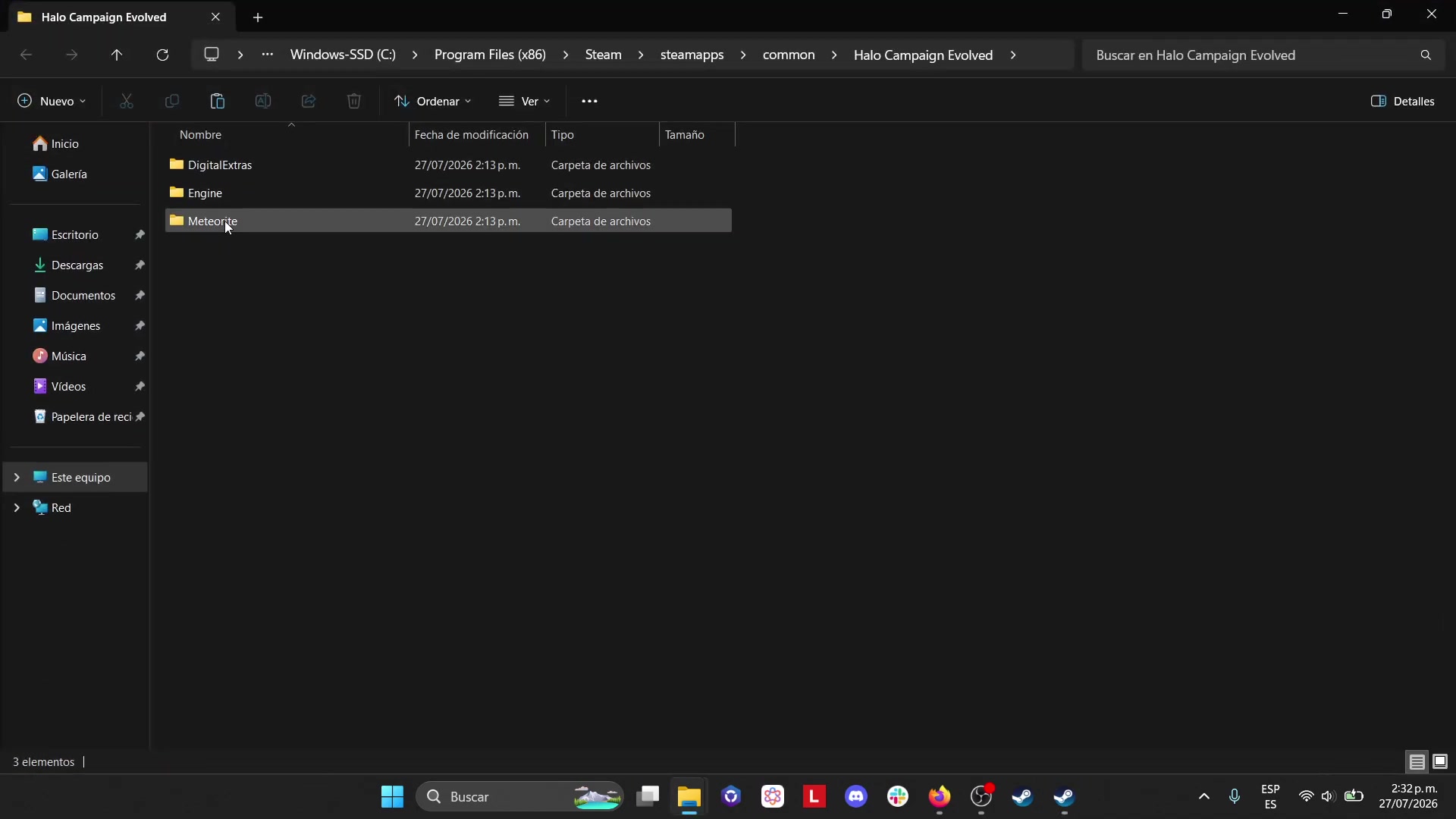Sort by Fecha de modificación column

pyautogui.click(x=477, y=134)
